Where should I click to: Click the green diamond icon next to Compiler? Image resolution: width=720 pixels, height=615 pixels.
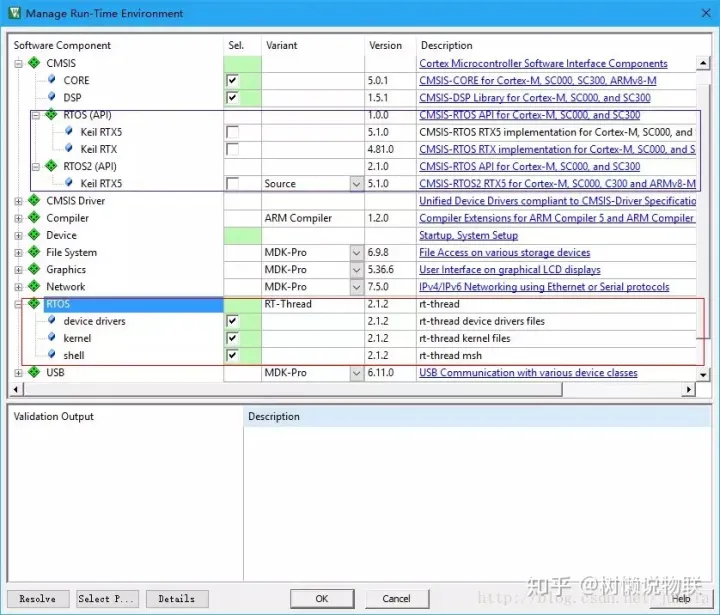pyautogui.click(x=34, y=218)
